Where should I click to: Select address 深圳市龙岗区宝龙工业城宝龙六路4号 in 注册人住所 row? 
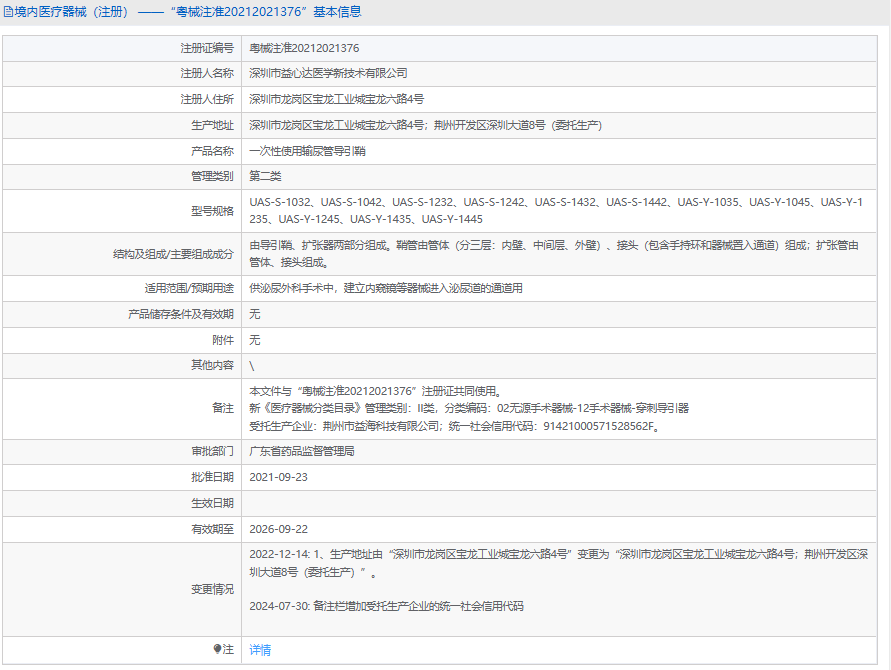click(x=336, y=99)
